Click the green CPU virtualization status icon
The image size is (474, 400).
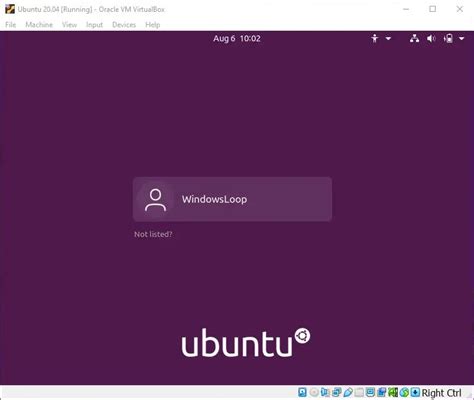pyautogui.click(x=393, y=392)
